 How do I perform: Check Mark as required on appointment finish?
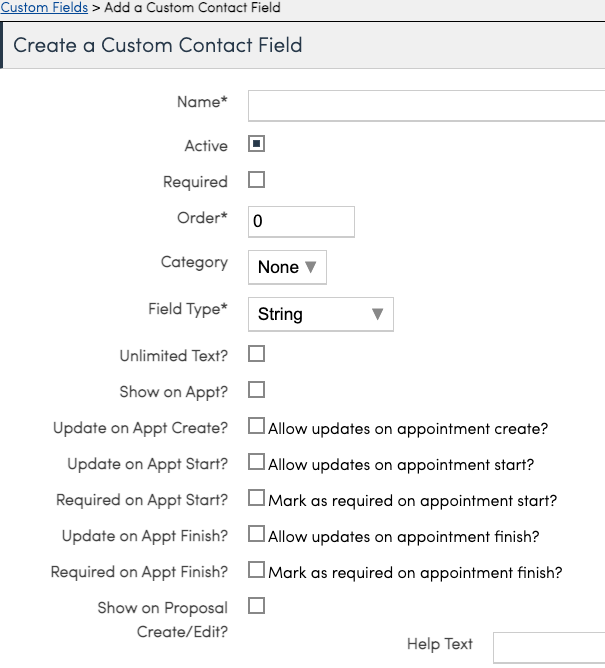256,571
